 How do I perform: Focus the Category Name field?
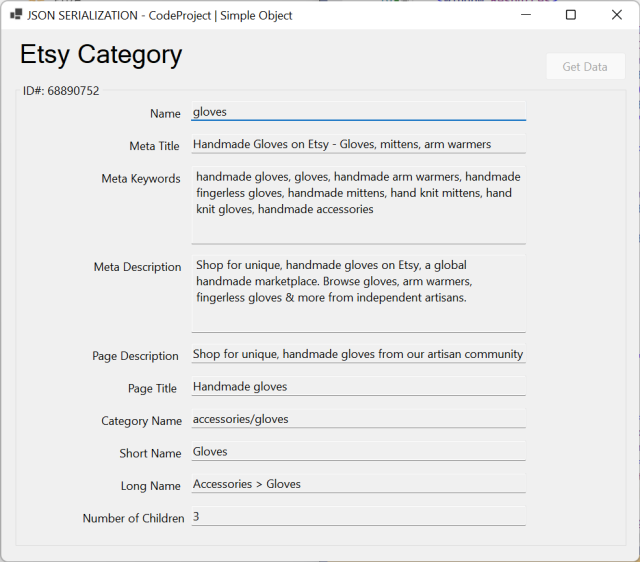[x=358, y=419]
